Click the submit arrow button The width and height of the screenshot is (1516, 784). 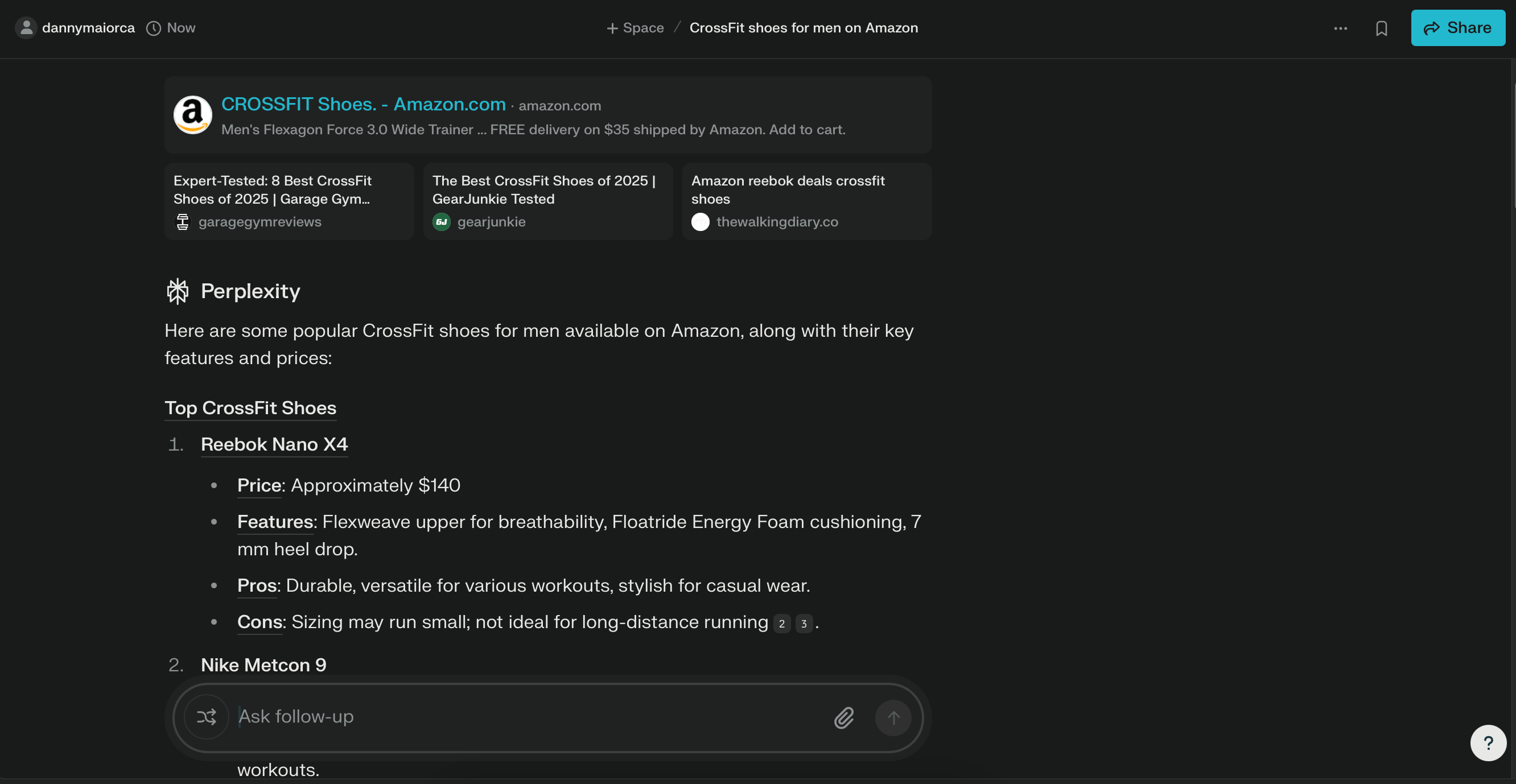click(x=893, y=717)
